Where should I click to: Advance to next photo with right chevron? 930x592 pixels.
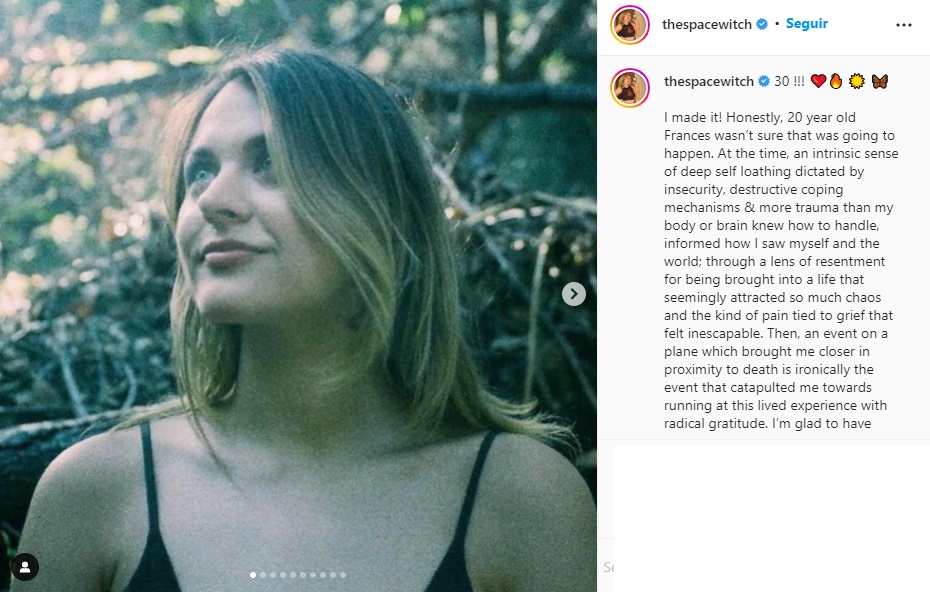[573, 293]
